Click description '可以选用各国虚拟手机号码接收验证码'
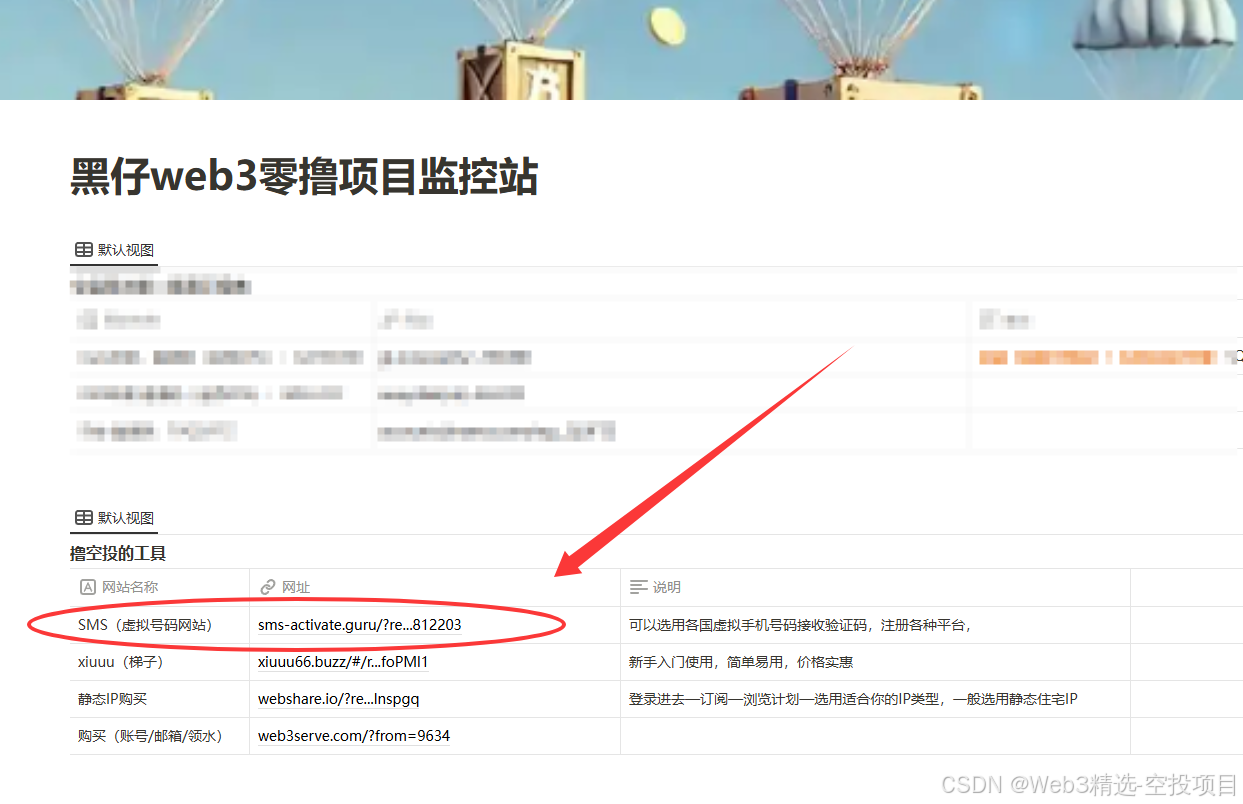 point(800,625)
